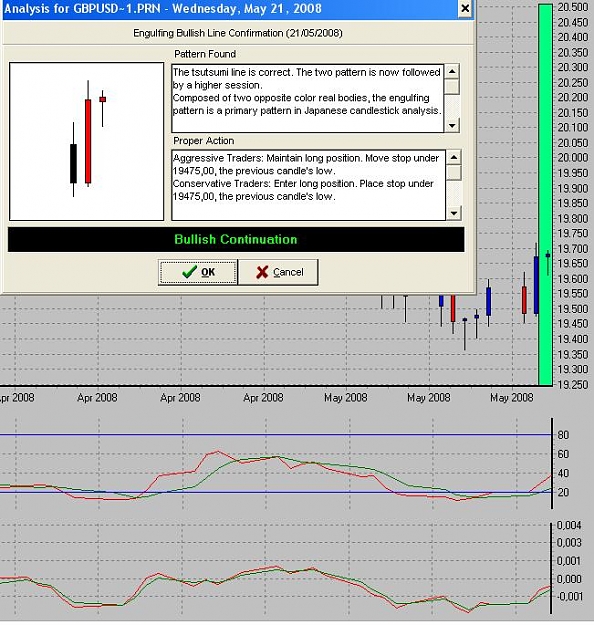
Task: Click the Cancel button
Action: [279, 272]
